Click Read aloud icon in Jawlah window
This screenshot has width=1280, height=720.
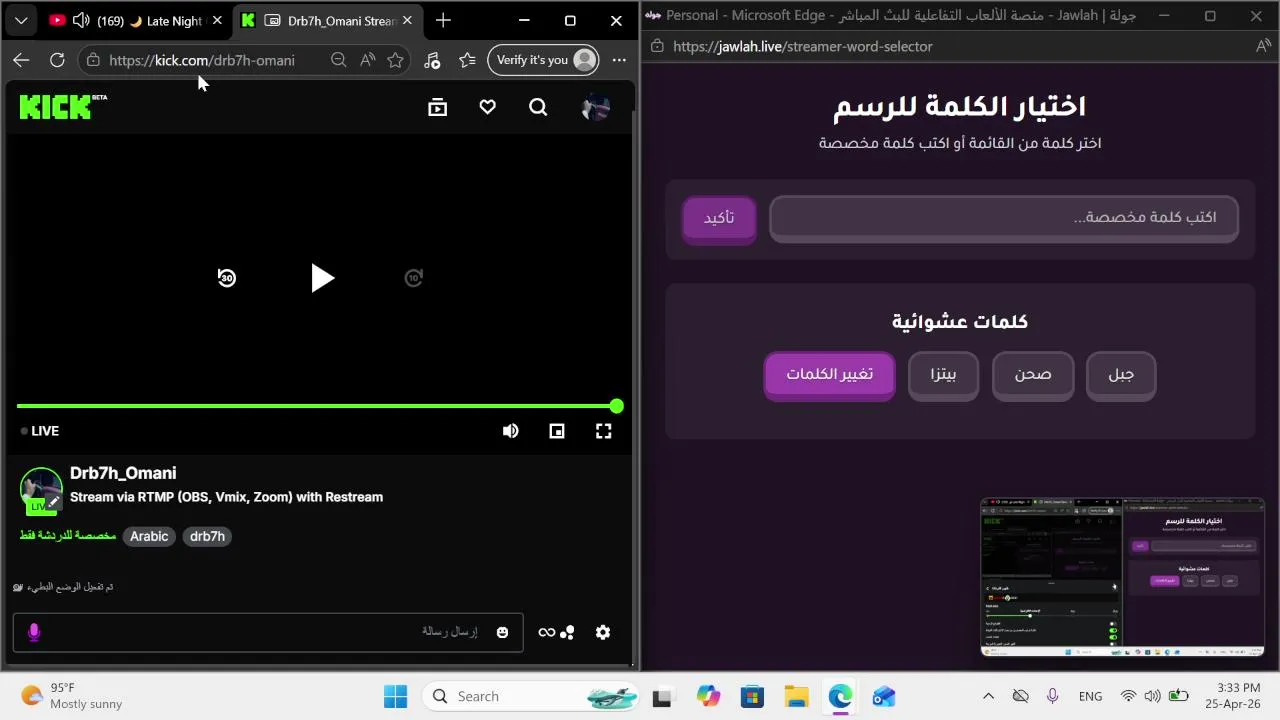point(1263,46)
